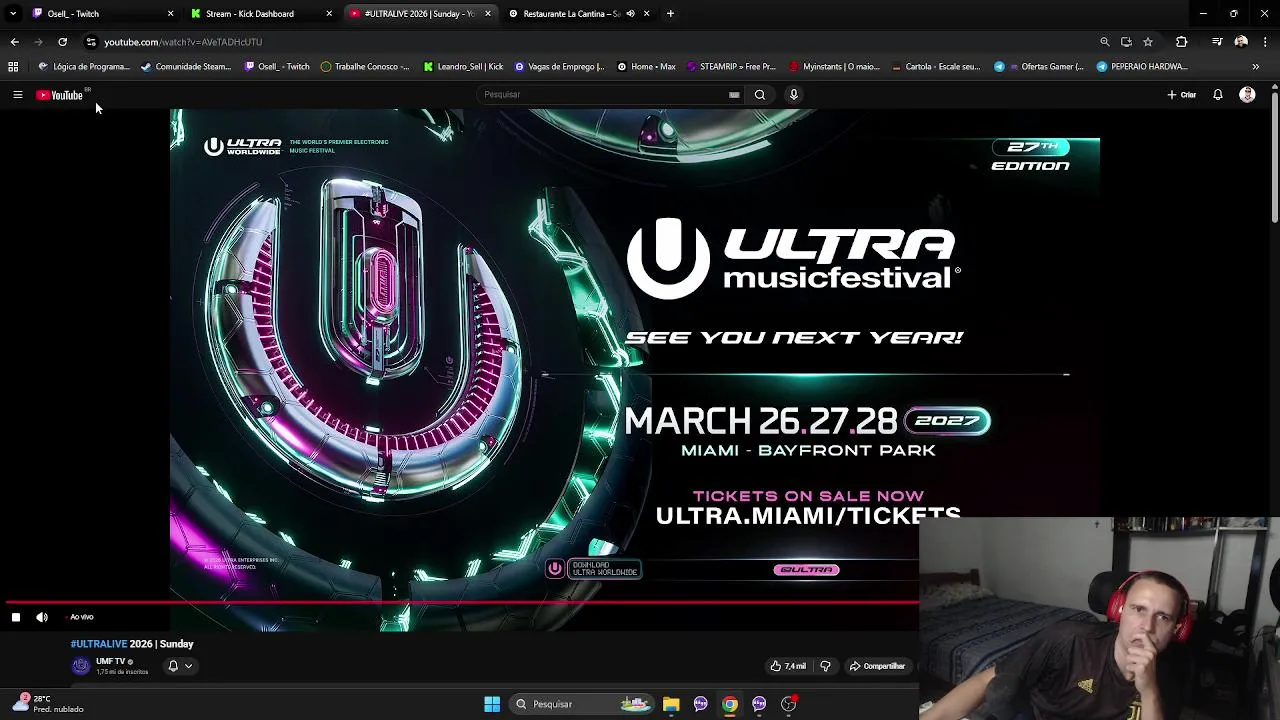The image size is (1280, 720).
Task: Open the PEPERAIO HARDWA... bookmark
Action: pyautogui.click(x=1143, y=67)
